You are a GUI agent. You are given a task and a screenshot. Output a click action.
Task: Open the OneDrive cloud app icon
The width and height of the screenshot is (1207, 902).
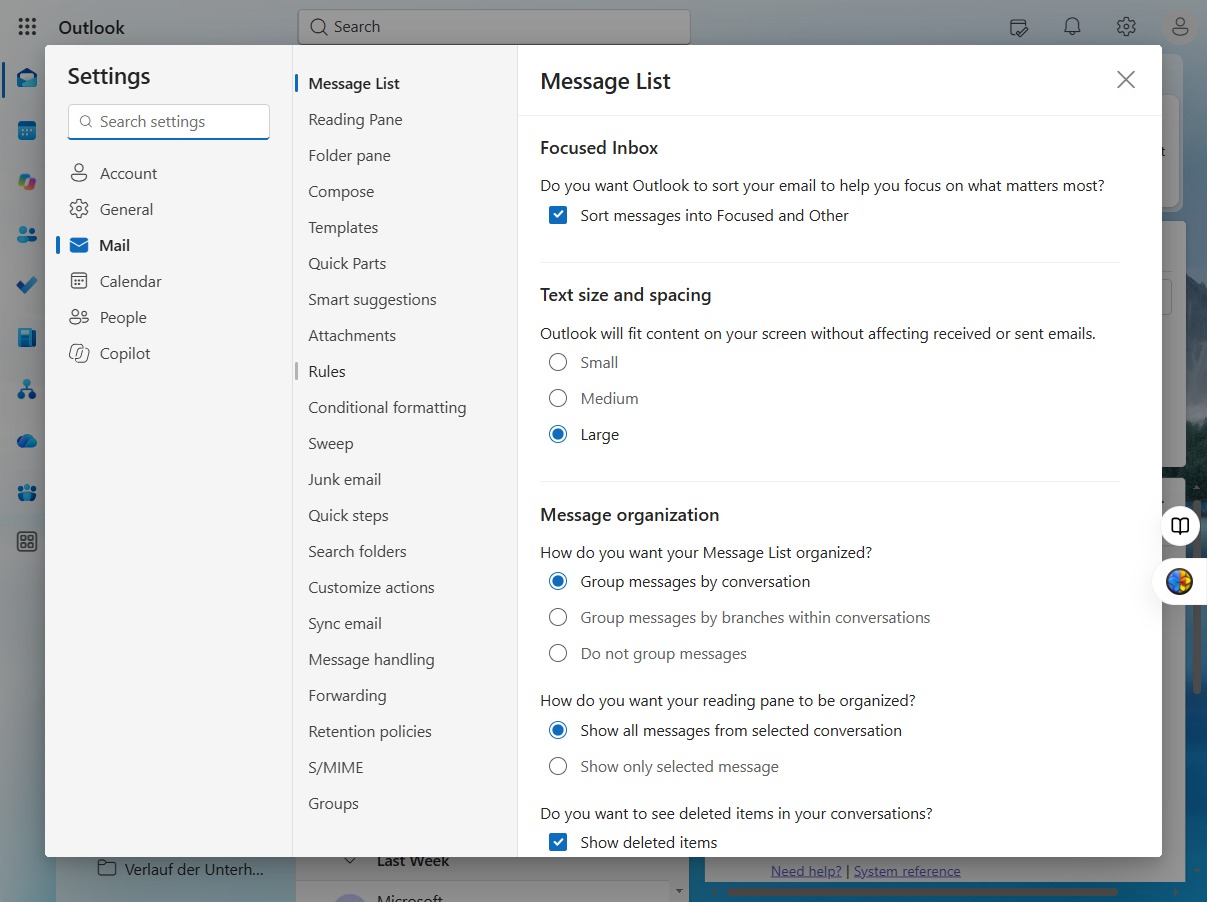(x=27, y=441)
